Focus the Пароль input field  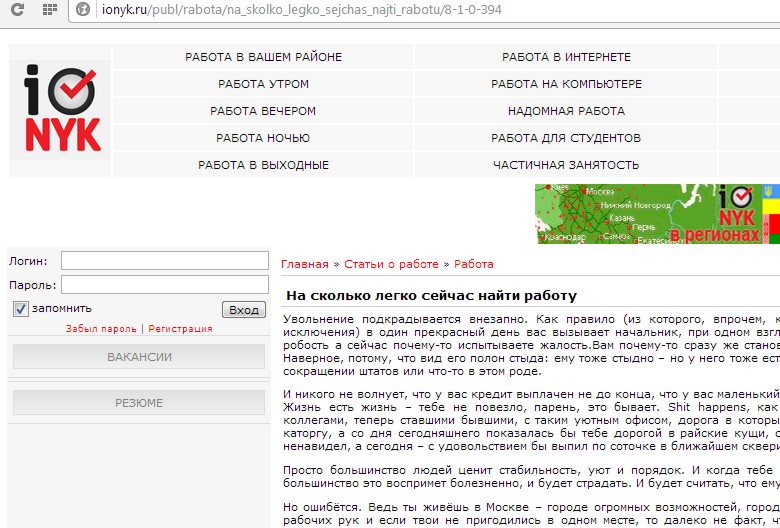click(x=165, y=285)
